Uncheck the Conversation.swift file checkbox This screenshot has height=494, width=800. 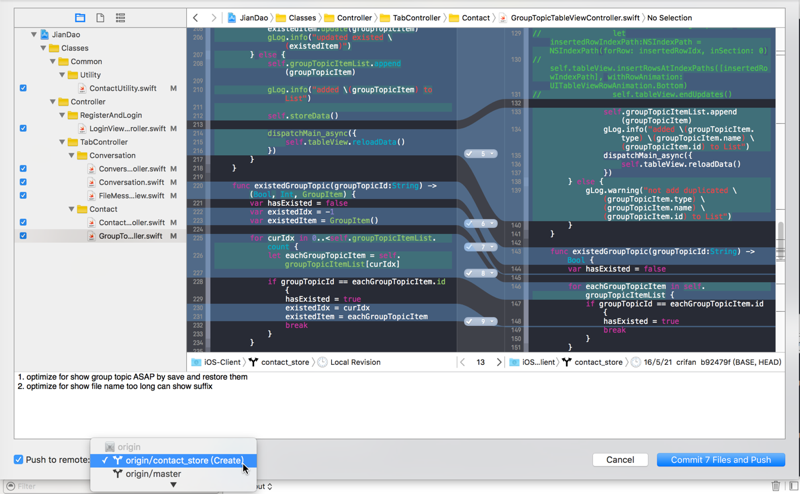click(23, 183)
